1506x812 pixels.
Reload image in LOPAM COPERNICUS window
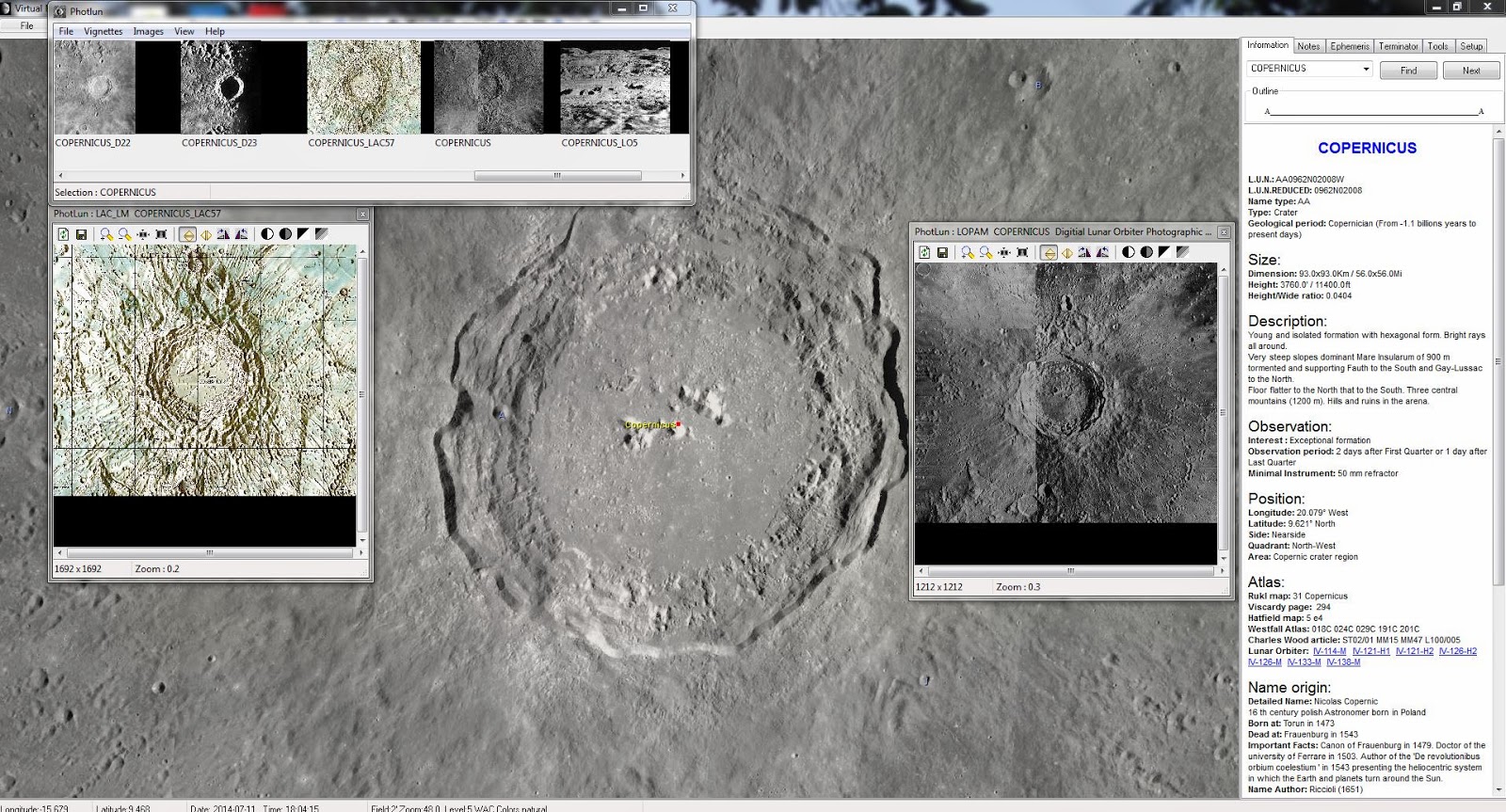pos(924,252)
